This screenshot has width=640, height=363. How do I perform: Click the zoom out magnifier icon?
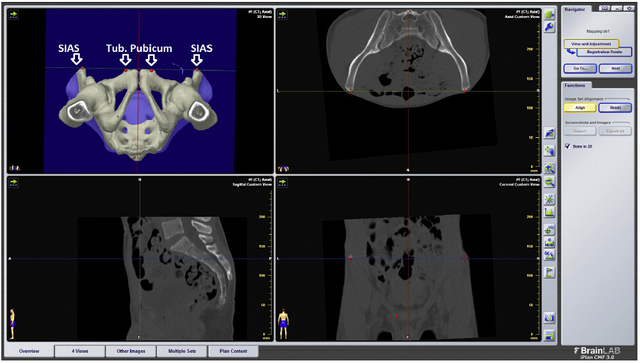(x=549, y=182)
